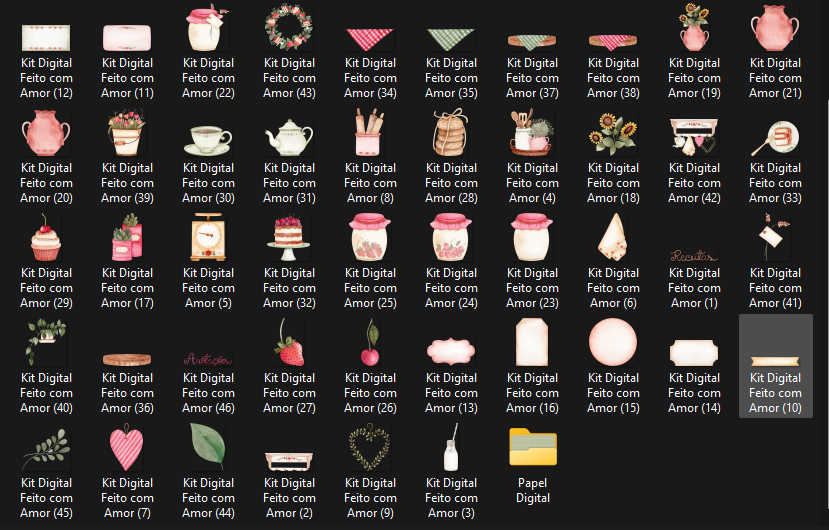Click the green leaf file (44)
829x530 pixels.
208,471
